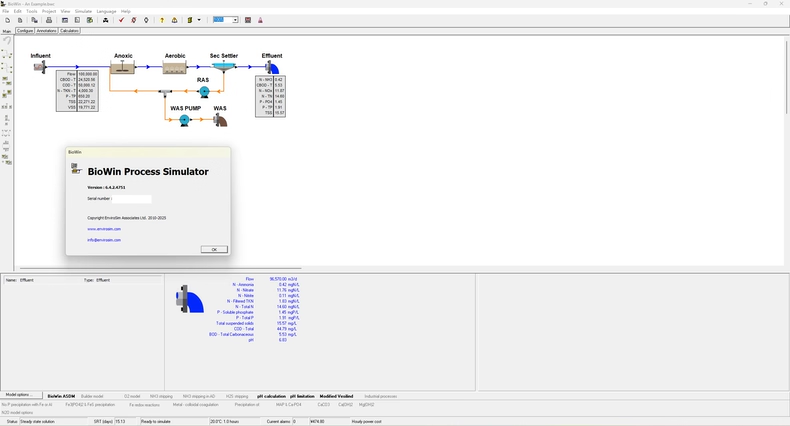Select the Aerobic reactor icon
790x426 pixels.
(x=174, y=68)
